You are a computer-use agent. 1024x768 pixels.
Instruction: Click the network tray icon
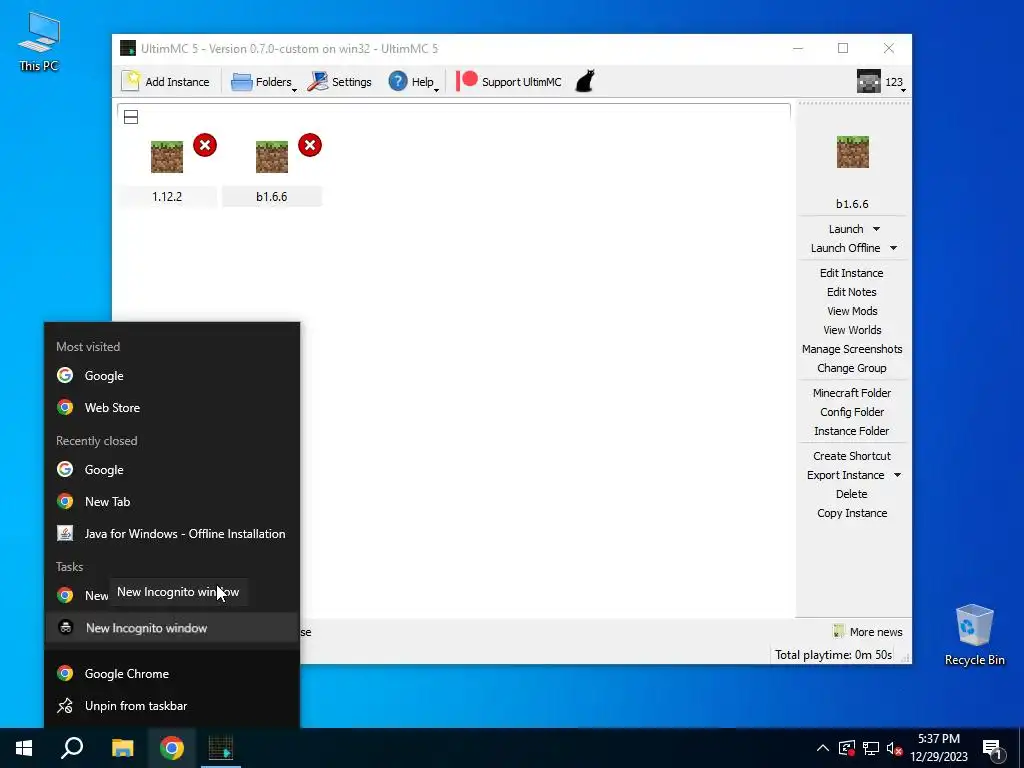871,748
